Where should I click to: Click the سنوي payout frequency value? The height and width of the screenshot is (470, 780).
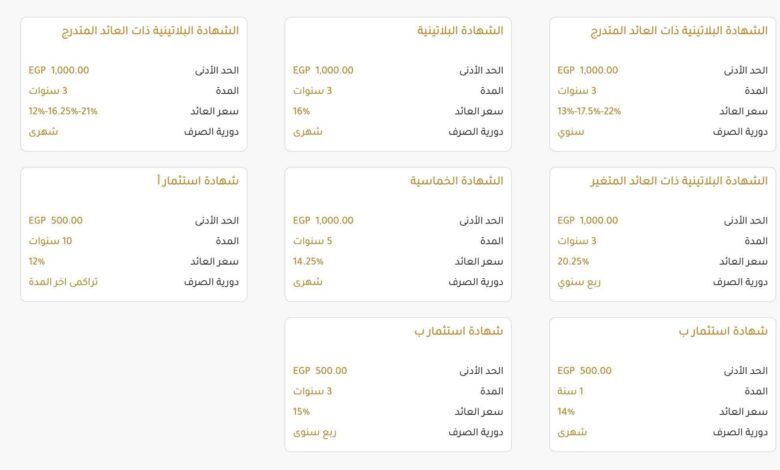pyautogui.click(x=571, y=132)
